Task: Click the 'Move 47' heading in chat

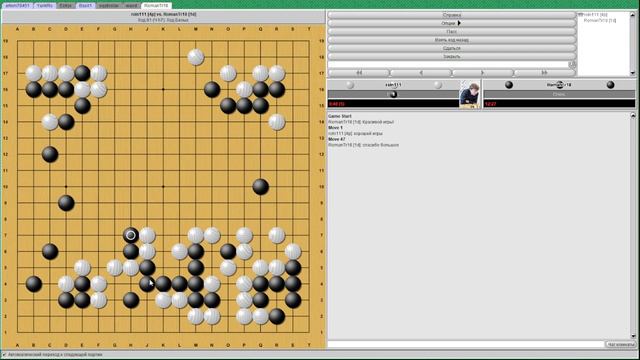Action: pyautogui.click(x=337, y=139)
